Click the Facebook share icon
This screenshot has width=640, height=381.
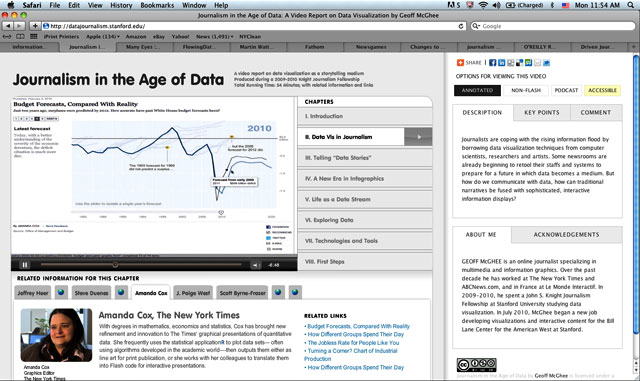tap(493, 62)
